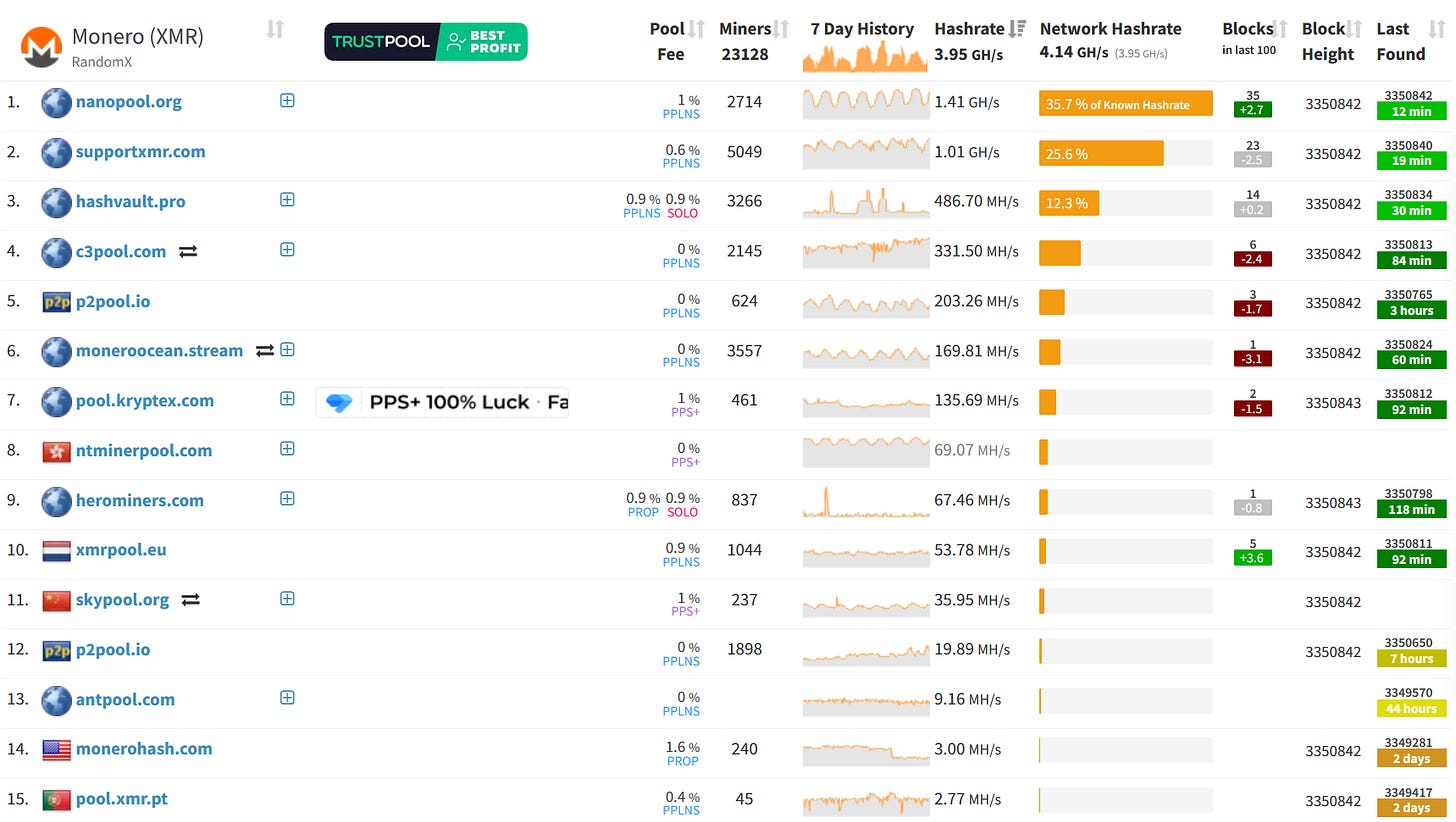
Task: Expand moneroocean.stream row with plus box
Action: pyautogui.click(x=287, y=349)
